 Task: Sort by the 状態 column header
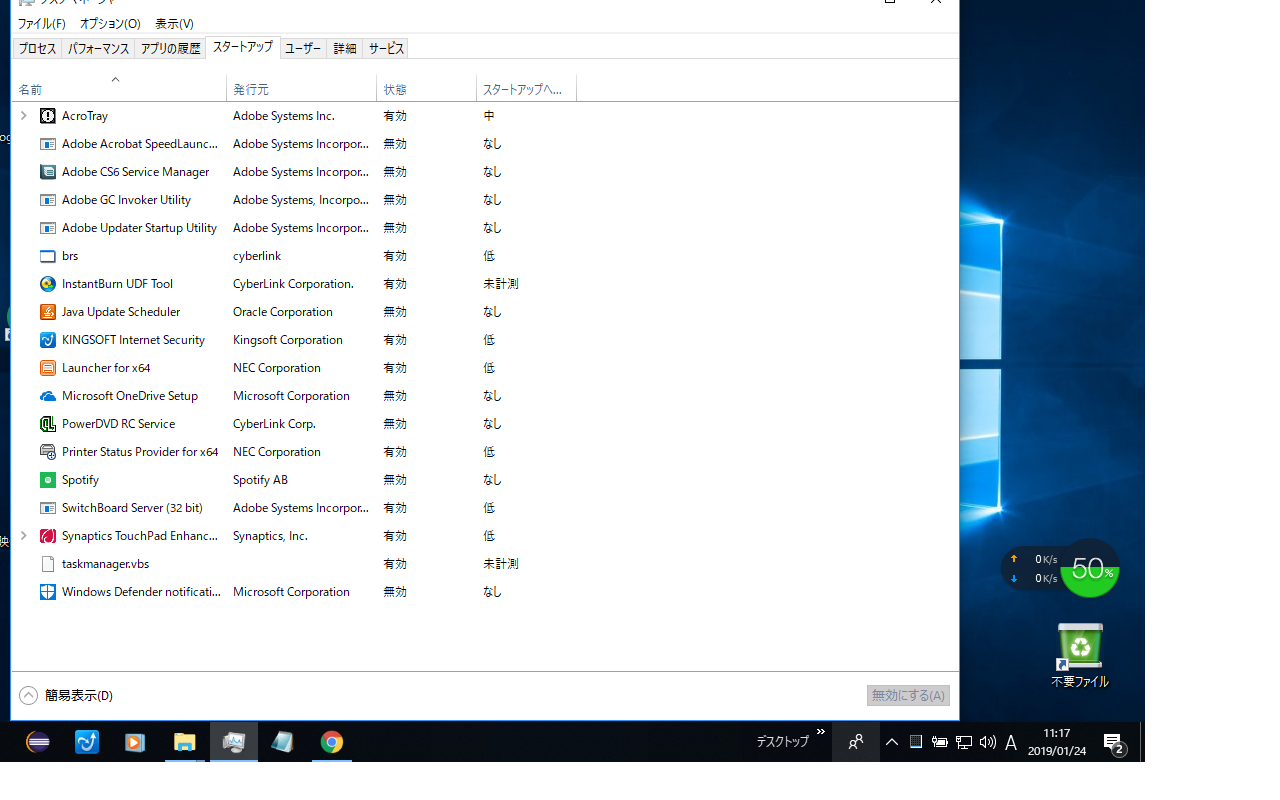pos(427,89)
